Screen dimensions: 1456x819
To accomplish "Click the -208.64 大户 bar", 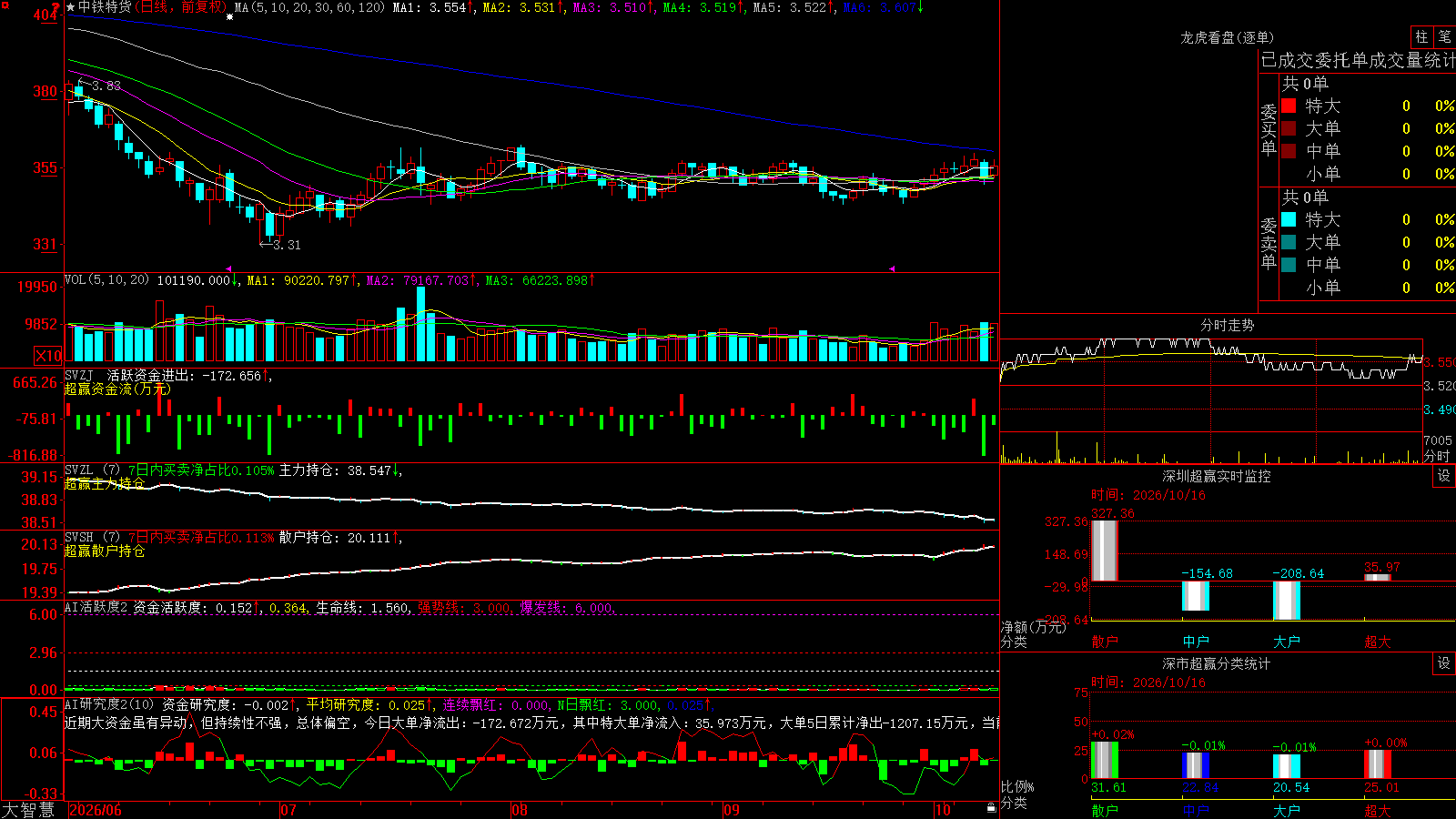I will click(1286, 600).
